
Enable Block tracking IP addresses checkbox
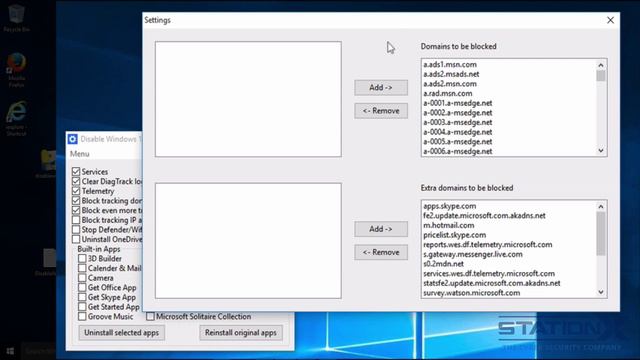click(76, 220)
